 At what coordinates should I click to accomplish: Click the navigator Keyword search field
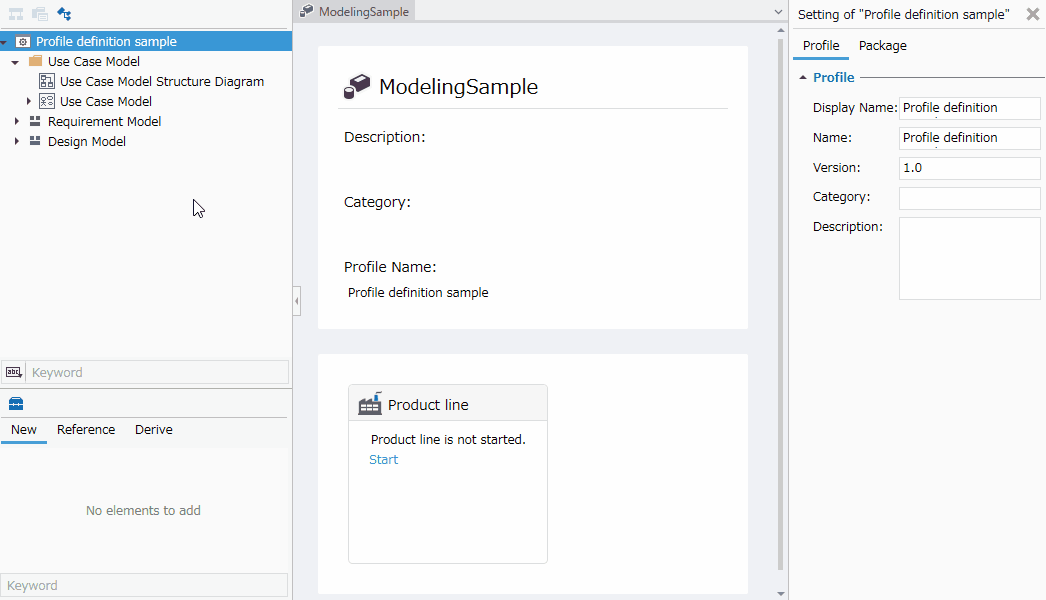coord(157,372)
